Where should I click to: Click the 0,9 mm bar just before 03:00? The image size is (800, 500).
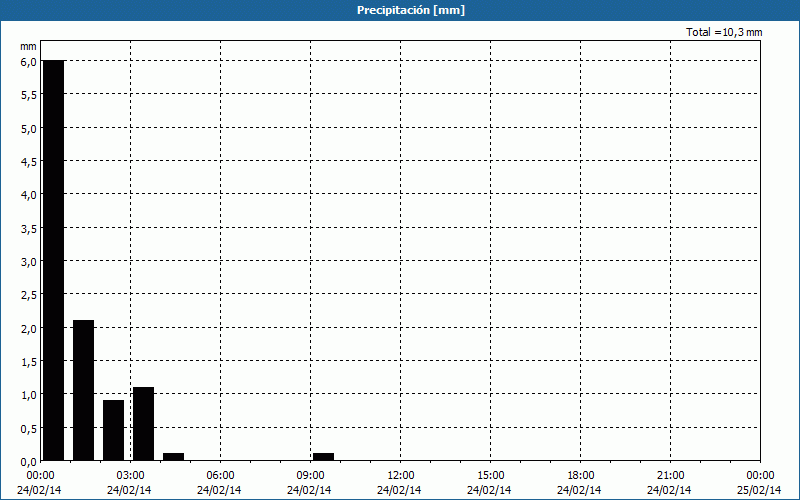[113, 430]
